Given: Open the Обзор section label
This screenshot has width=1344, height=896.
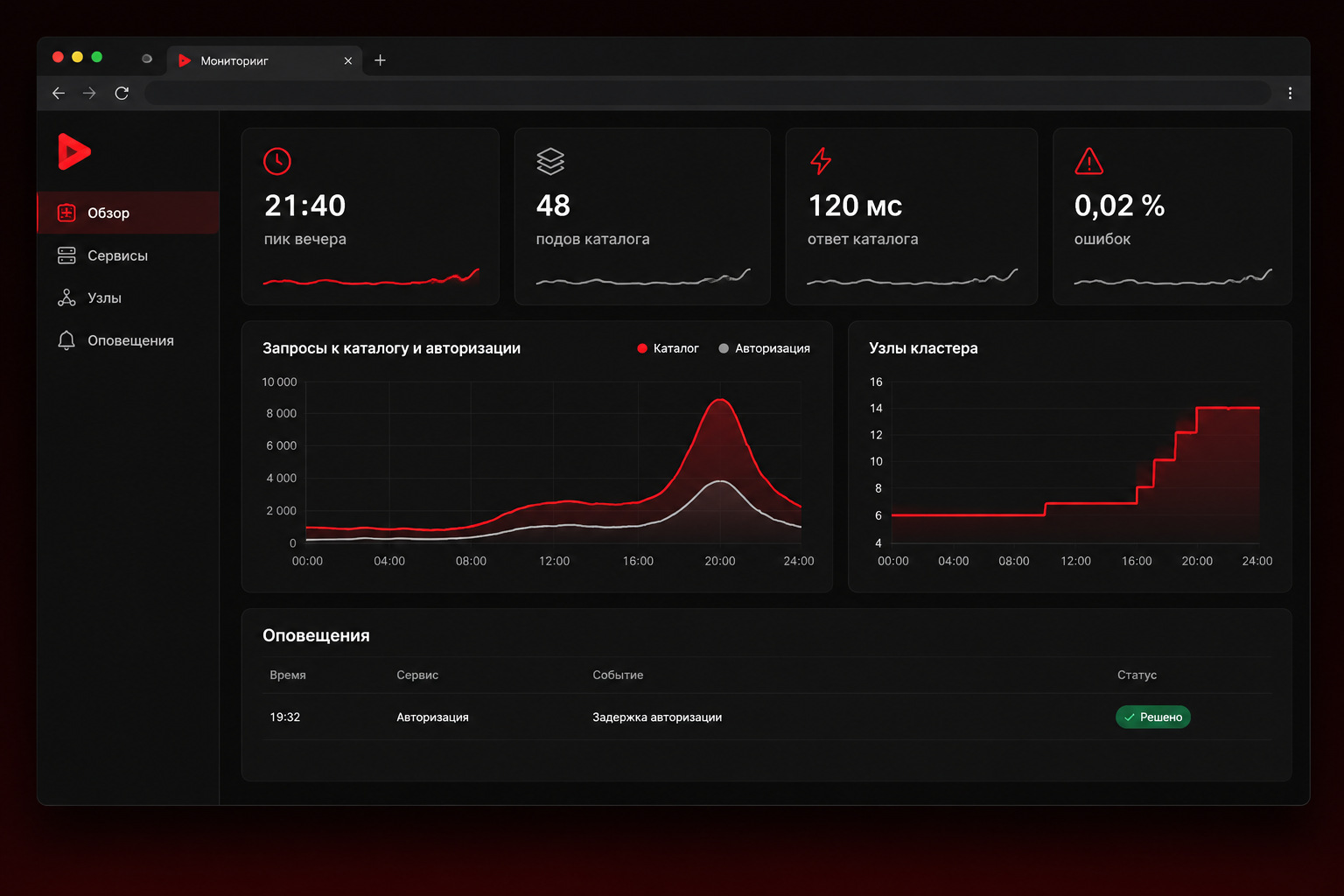Looking at the screenshot, I should point(108,213).
